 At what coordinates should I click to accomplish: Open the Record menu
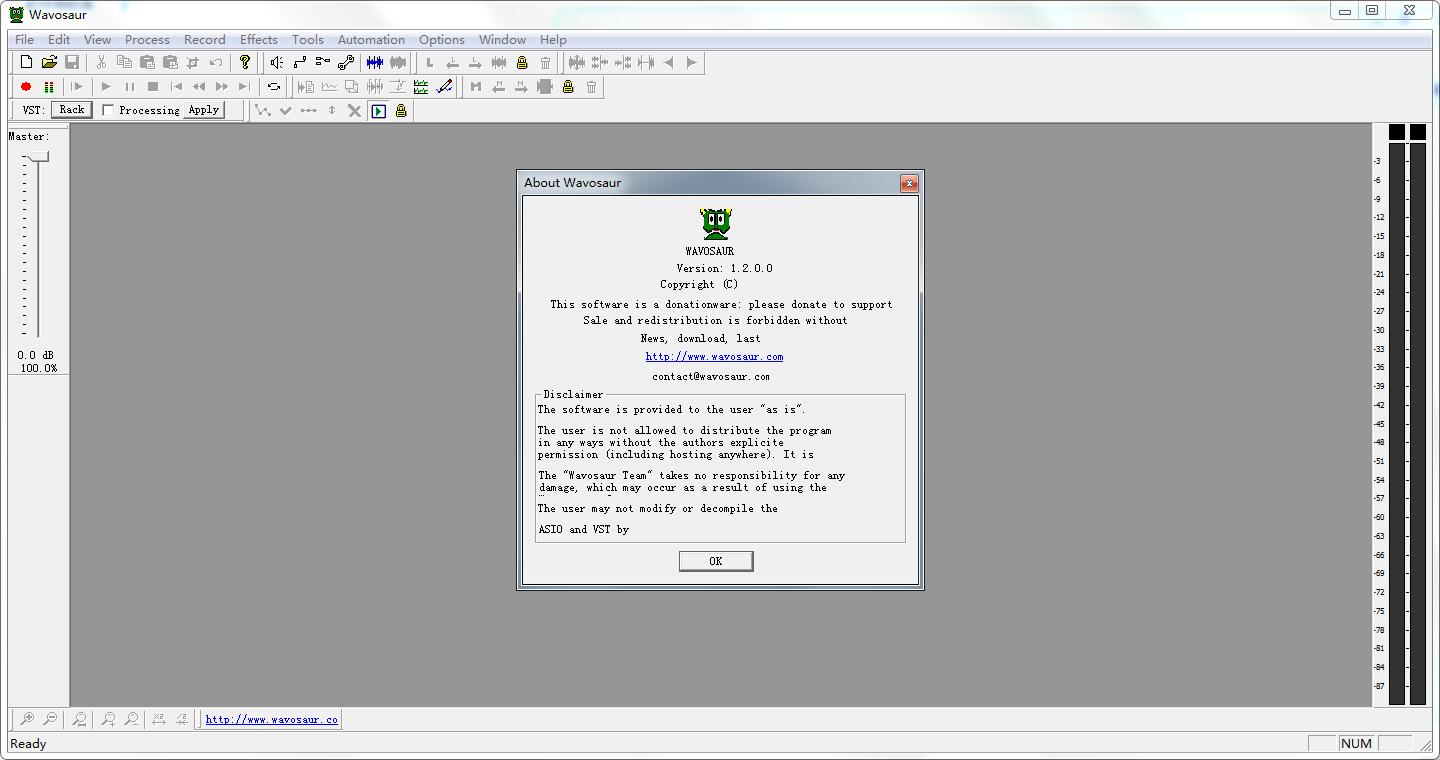tap(204, 40)
